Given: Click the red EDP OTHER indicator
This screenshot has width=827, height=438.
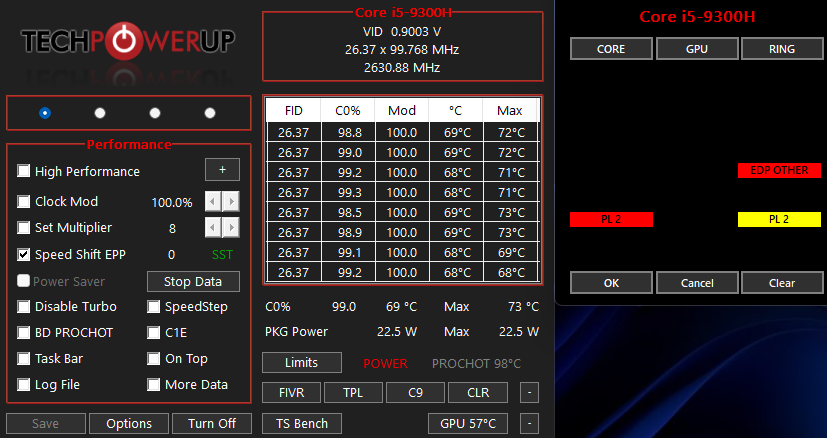Looking at the screenshot, I should 780,170.
